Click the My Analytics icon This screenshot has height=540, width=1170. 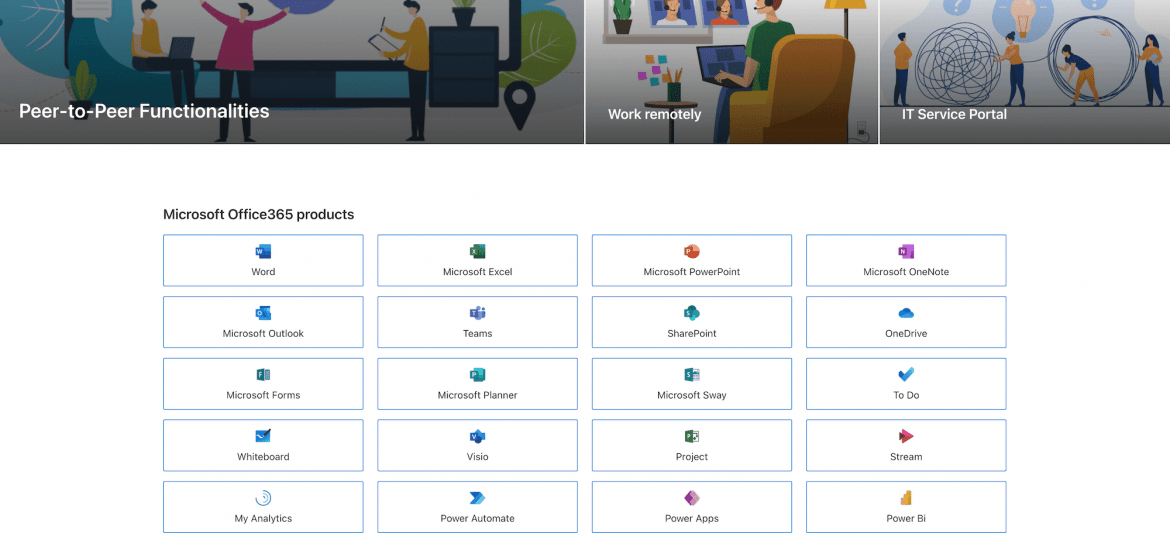pos(263,498)
